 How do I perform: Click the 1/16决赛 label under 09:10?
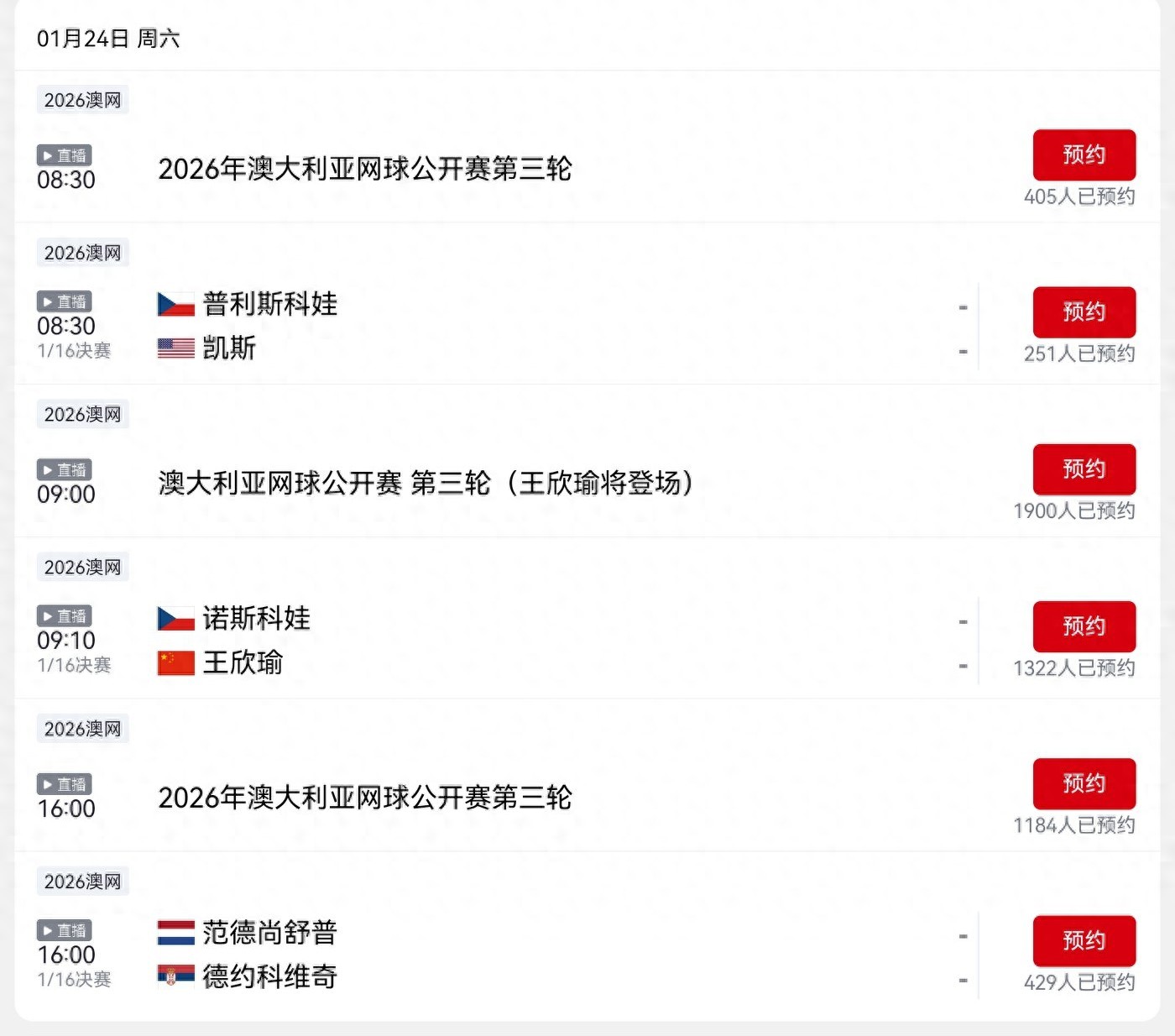click(74, 666)
